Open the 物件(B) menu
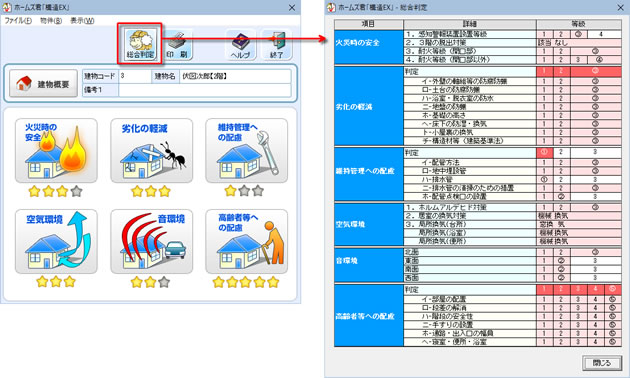Viewport: 630px width, 378px height. click(51, 20)
